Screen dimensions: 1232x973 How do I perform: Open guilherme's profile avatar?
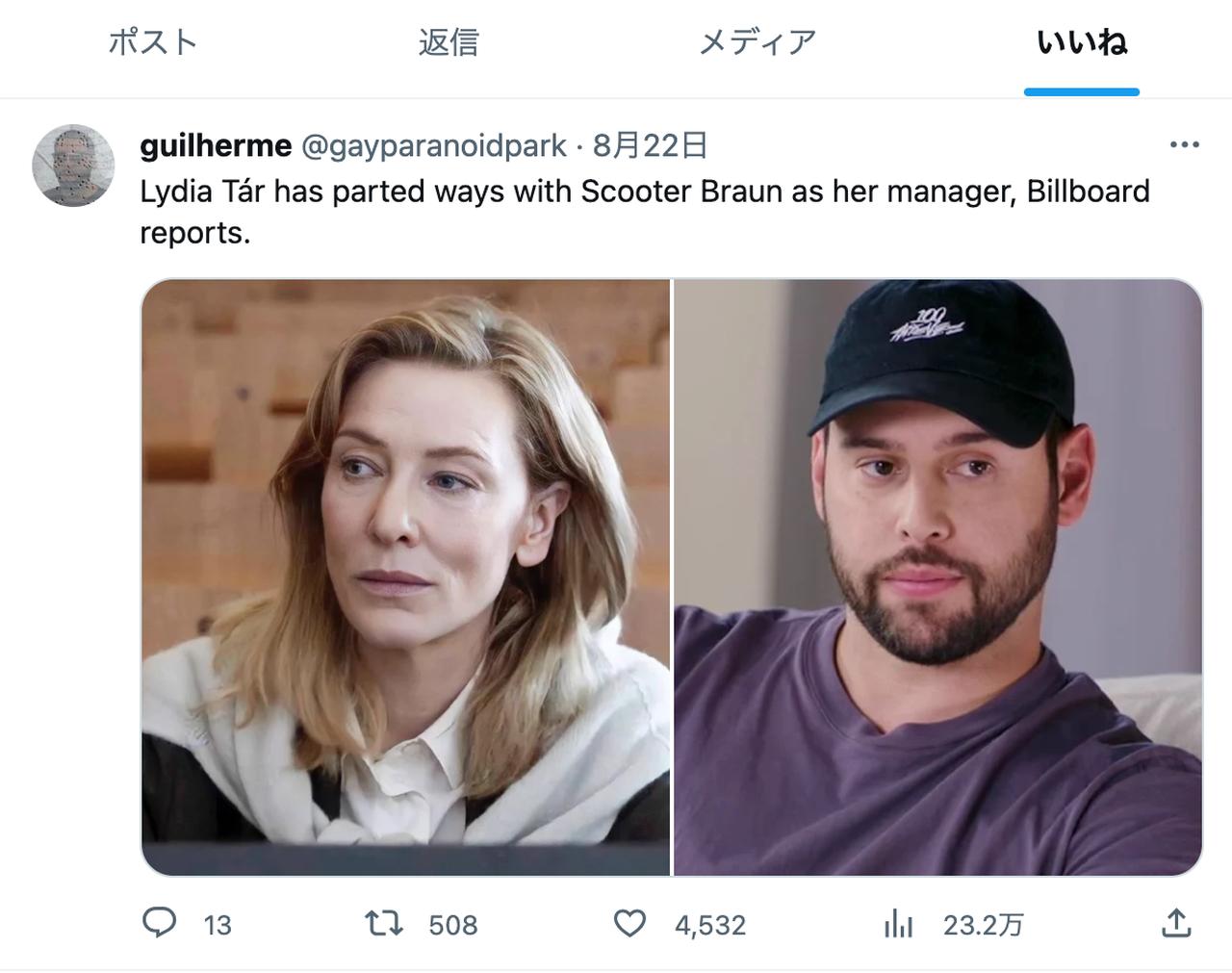[x=73, y=165]
